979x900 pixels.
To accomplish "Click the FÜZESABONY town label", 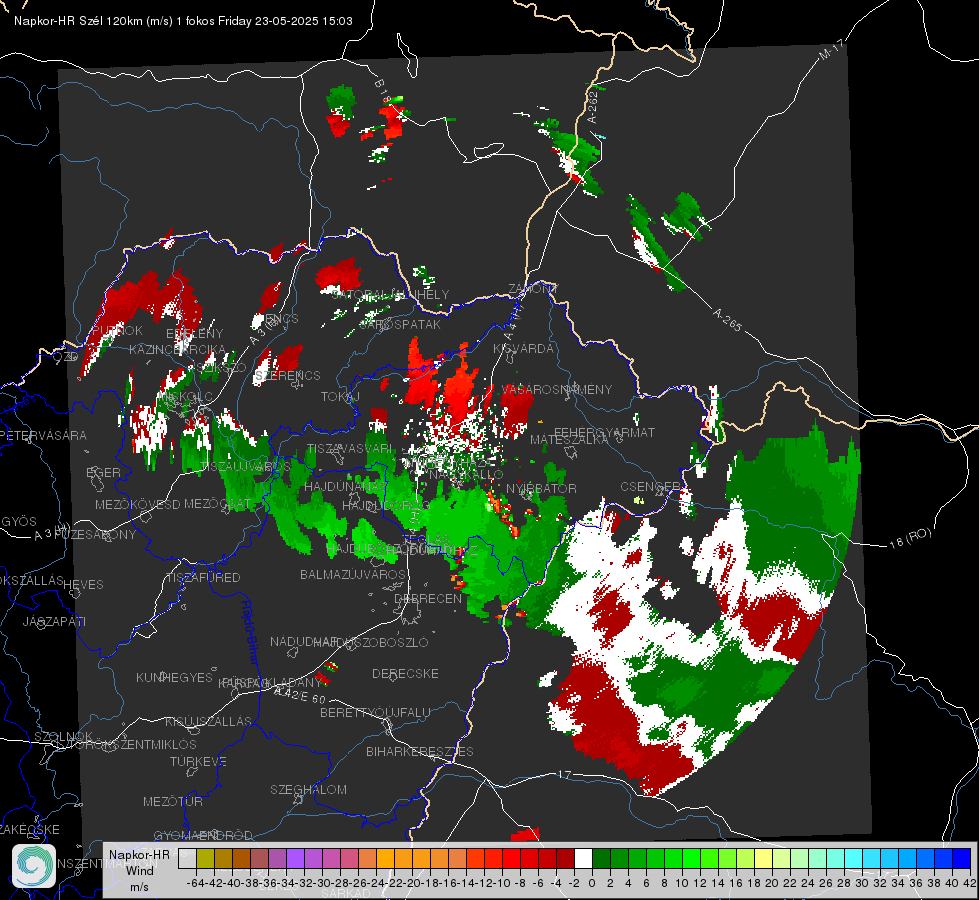I will click(96, 535).
